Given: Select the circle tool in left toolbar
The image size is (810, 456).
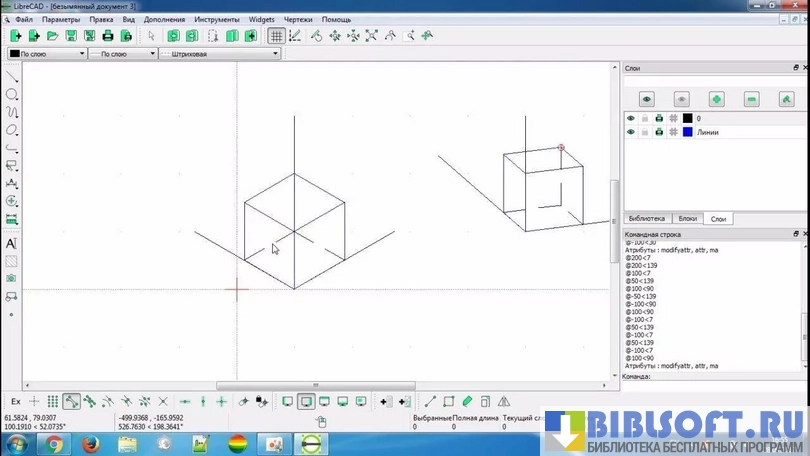Looking at the screenshot, I should [12, 95].
